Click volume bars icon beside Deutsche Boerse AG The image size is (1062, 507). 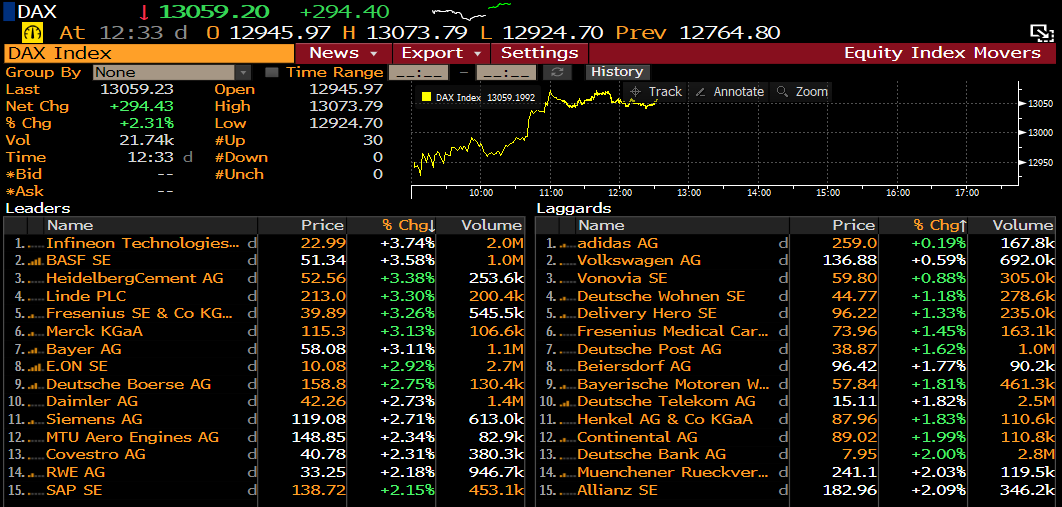pos(35,384)
